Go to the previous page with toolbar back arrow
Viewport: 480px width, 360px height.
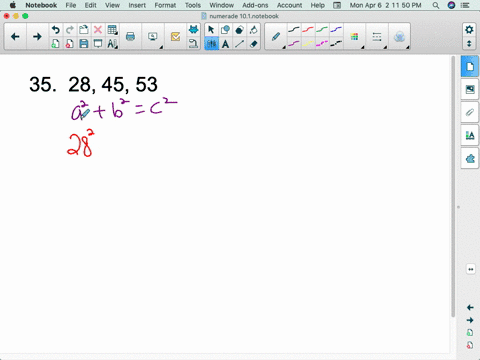(15, 37)
